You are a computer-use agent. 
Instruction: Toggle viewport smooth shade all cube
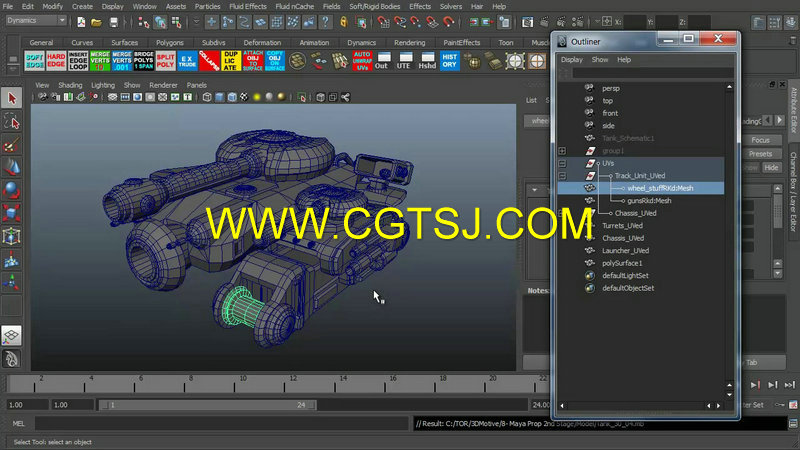click(219, 97)
